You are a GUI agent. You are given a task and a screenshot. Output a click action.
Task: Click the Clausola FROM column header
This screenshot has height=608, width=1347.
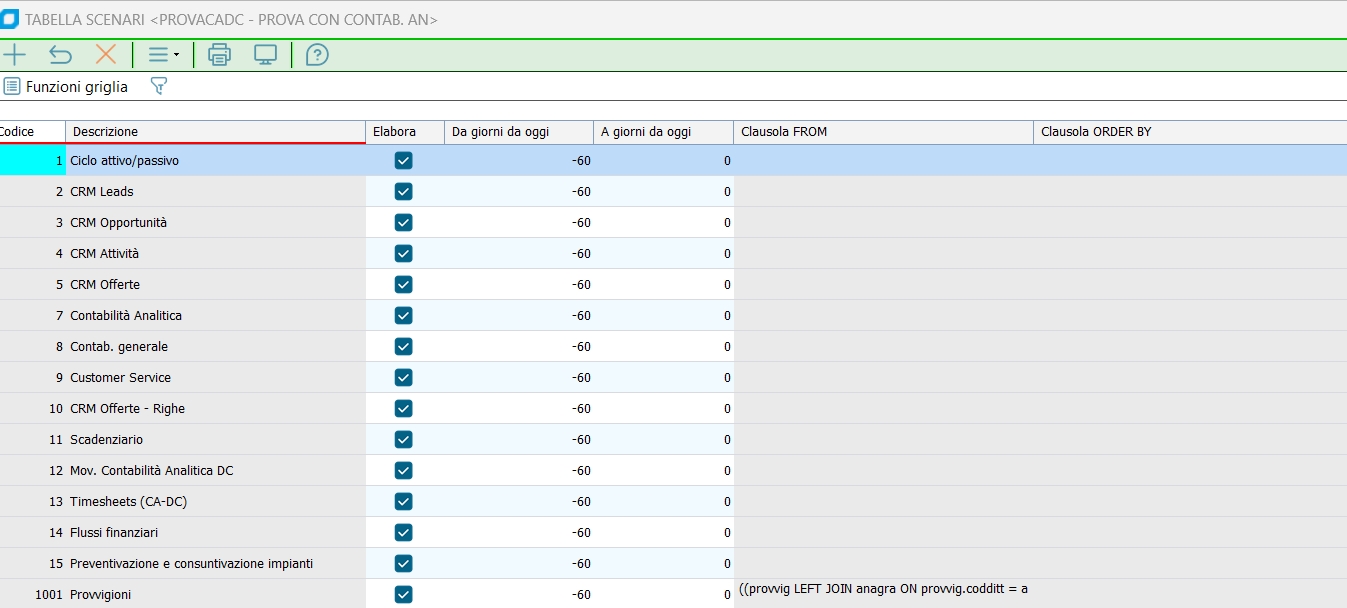(x=883, y=132)
